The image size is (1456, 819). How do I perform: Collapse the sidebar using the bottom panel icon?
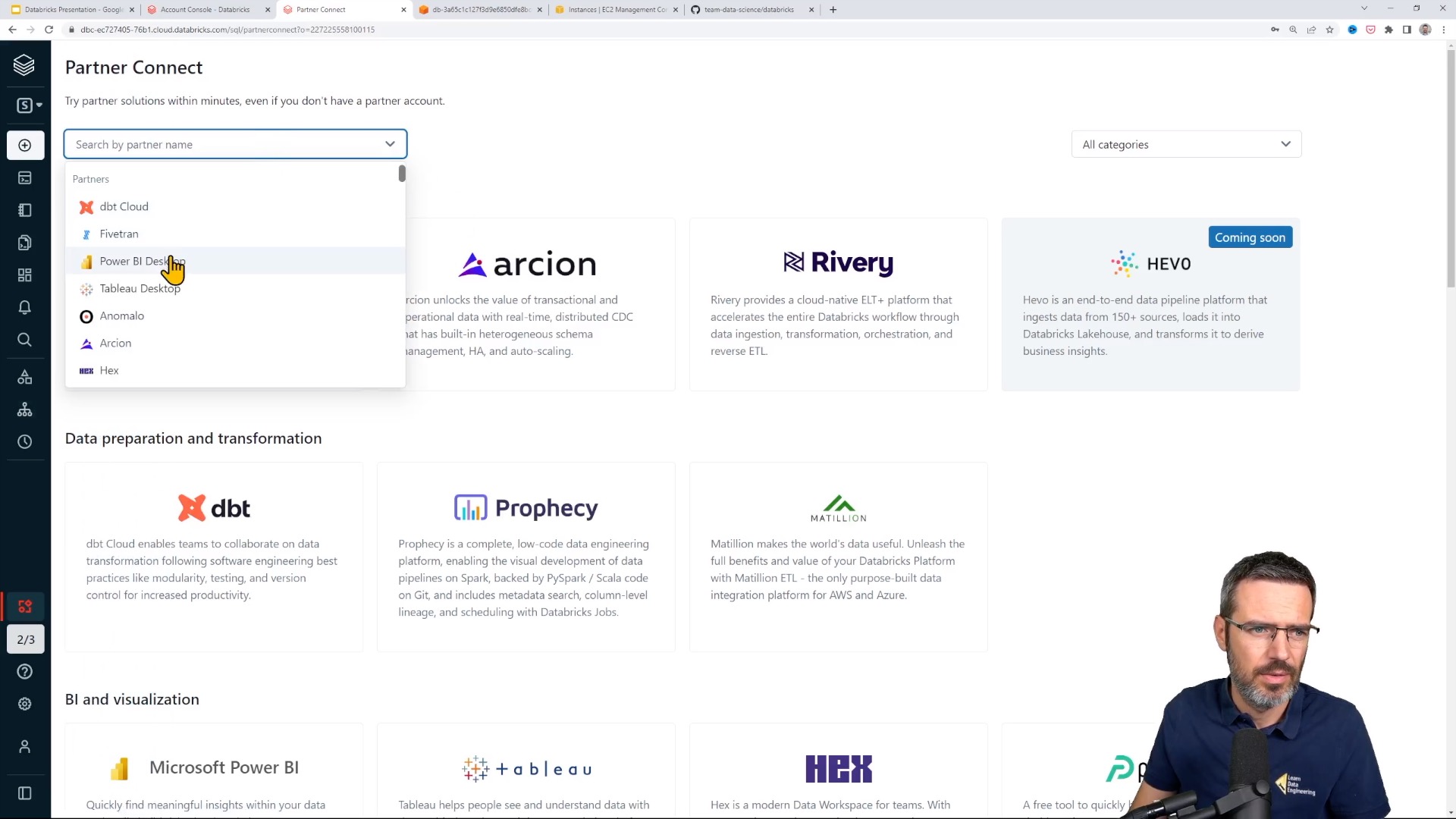tap(25, 793)
